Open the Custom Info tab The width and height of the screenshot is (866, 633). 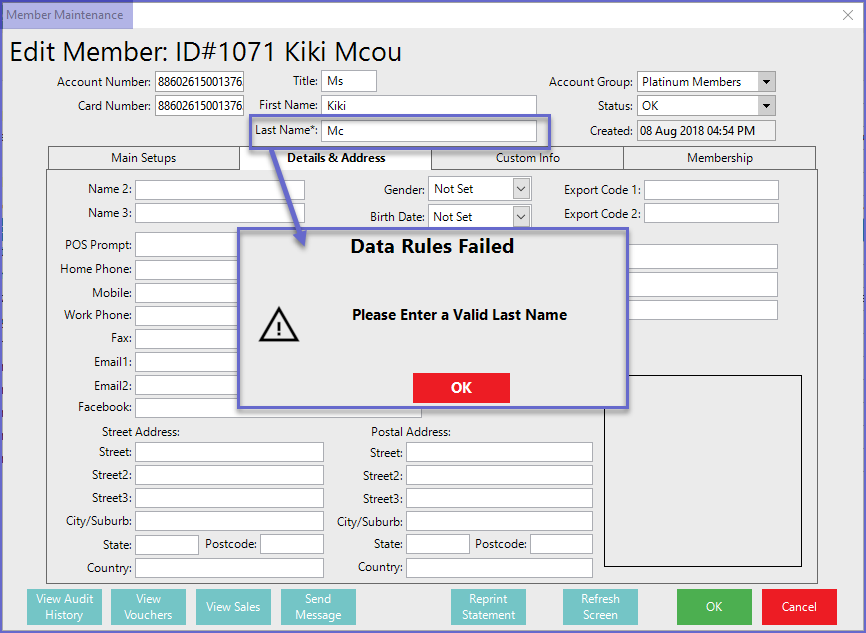click(x=527, y=158)
